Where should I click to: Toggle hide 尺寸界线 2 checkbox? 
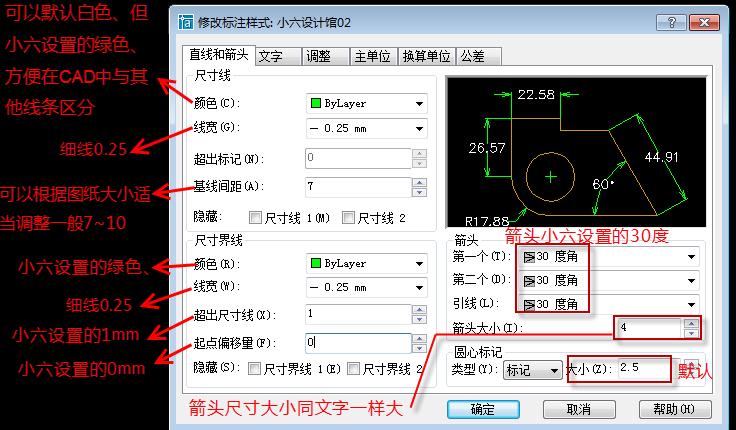353,369
